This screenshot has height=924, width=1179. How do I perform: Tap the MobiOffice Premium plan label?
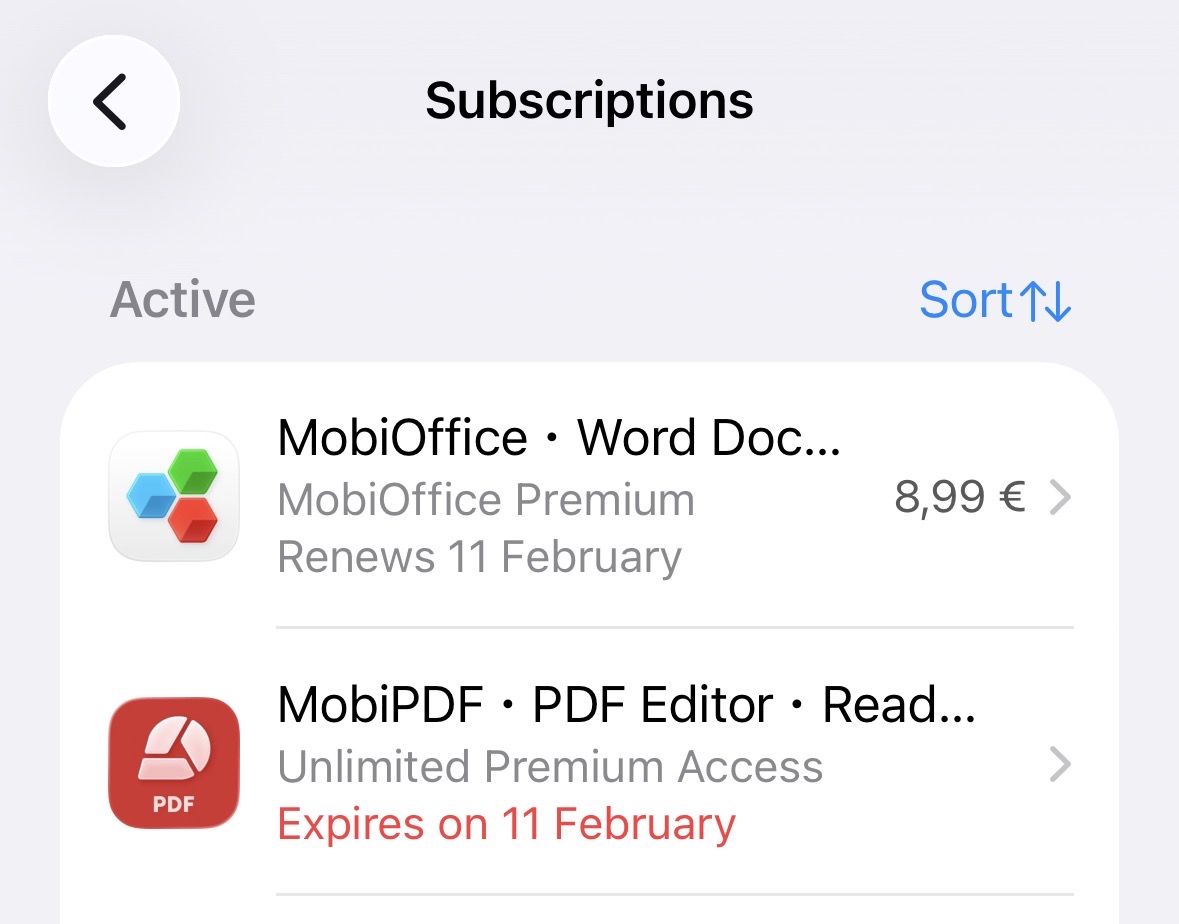click(486, 500)
